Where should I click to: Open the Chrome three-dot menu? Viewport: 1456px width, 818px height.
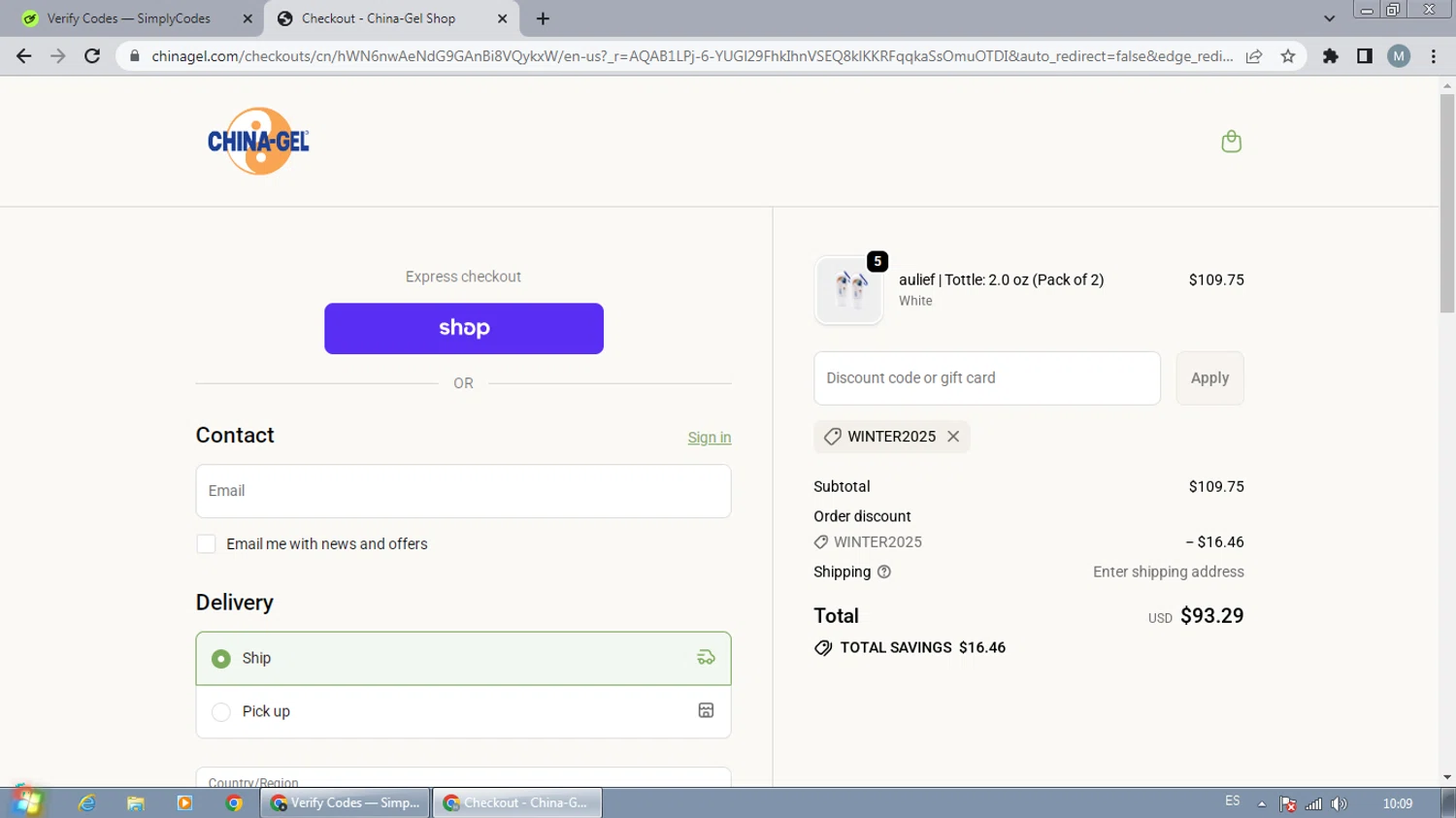coord(1434,56)
